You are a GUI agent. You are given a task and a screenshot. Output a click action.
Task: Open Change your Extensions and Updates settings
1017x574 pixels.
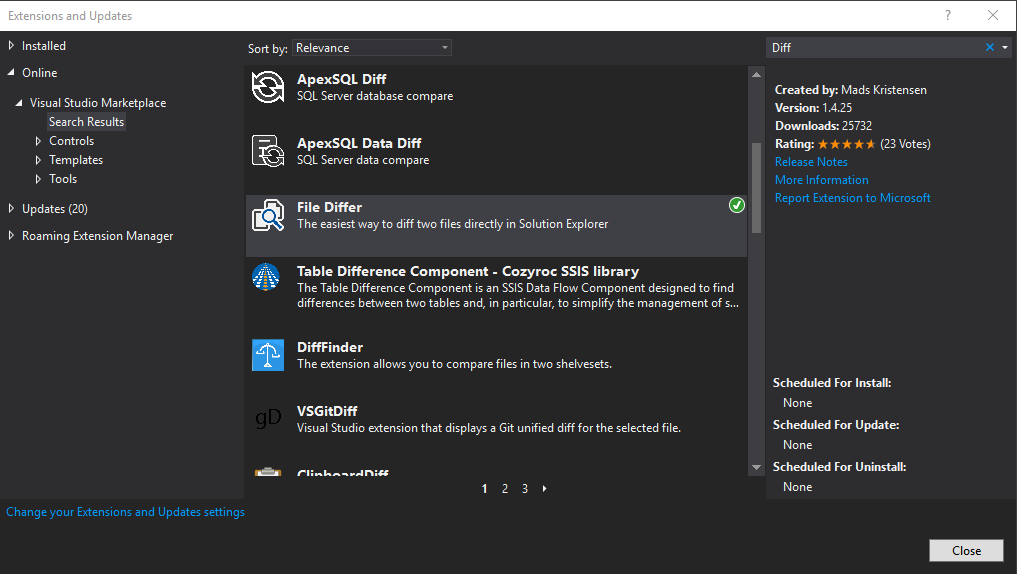125,512
